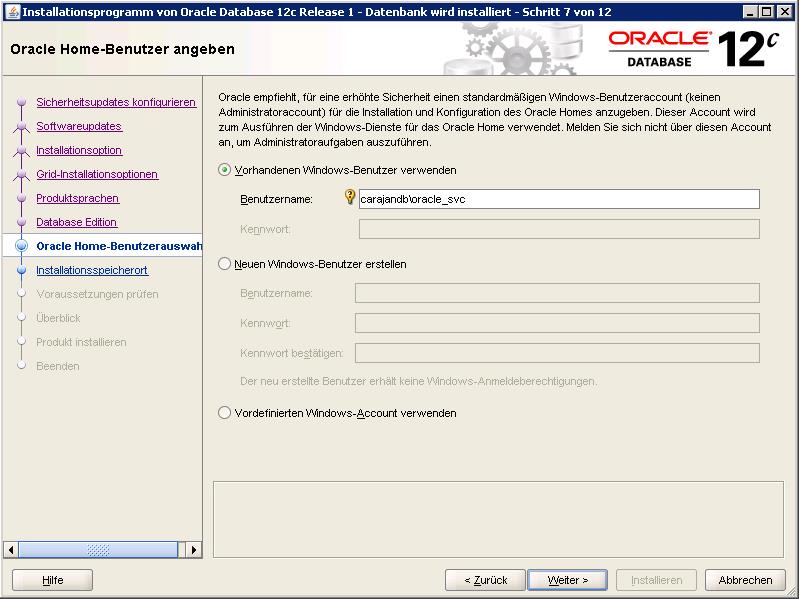Click the existing user Kennwort field

click(x=559, y=229)
